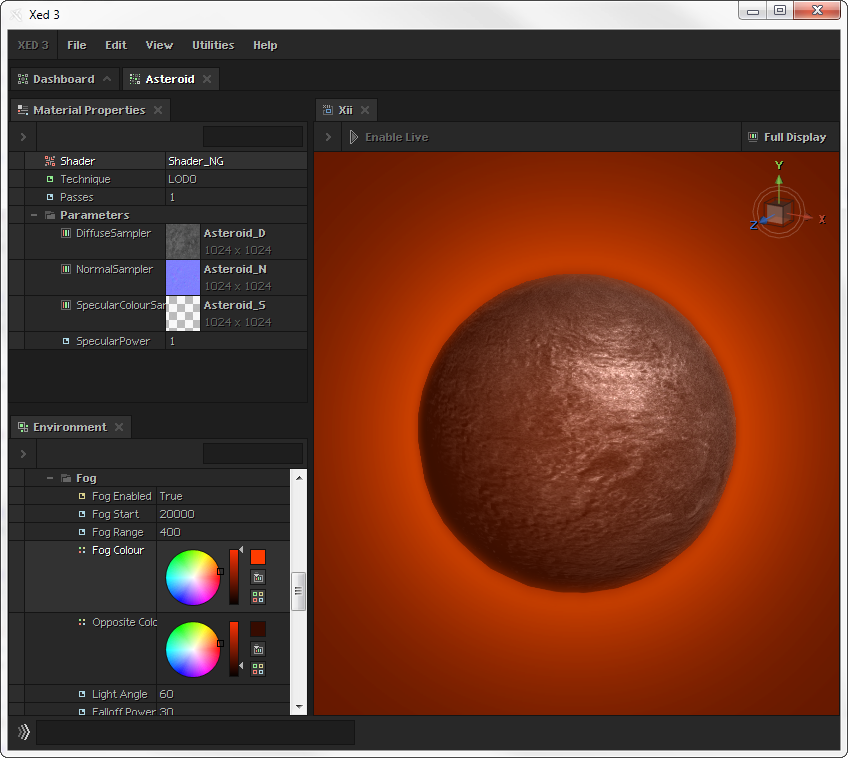Image resolution: width=848 pixels, height=758 pixels.
Task: Click the palette button under Opposite Colour swatch
Action: pos(258,649)
